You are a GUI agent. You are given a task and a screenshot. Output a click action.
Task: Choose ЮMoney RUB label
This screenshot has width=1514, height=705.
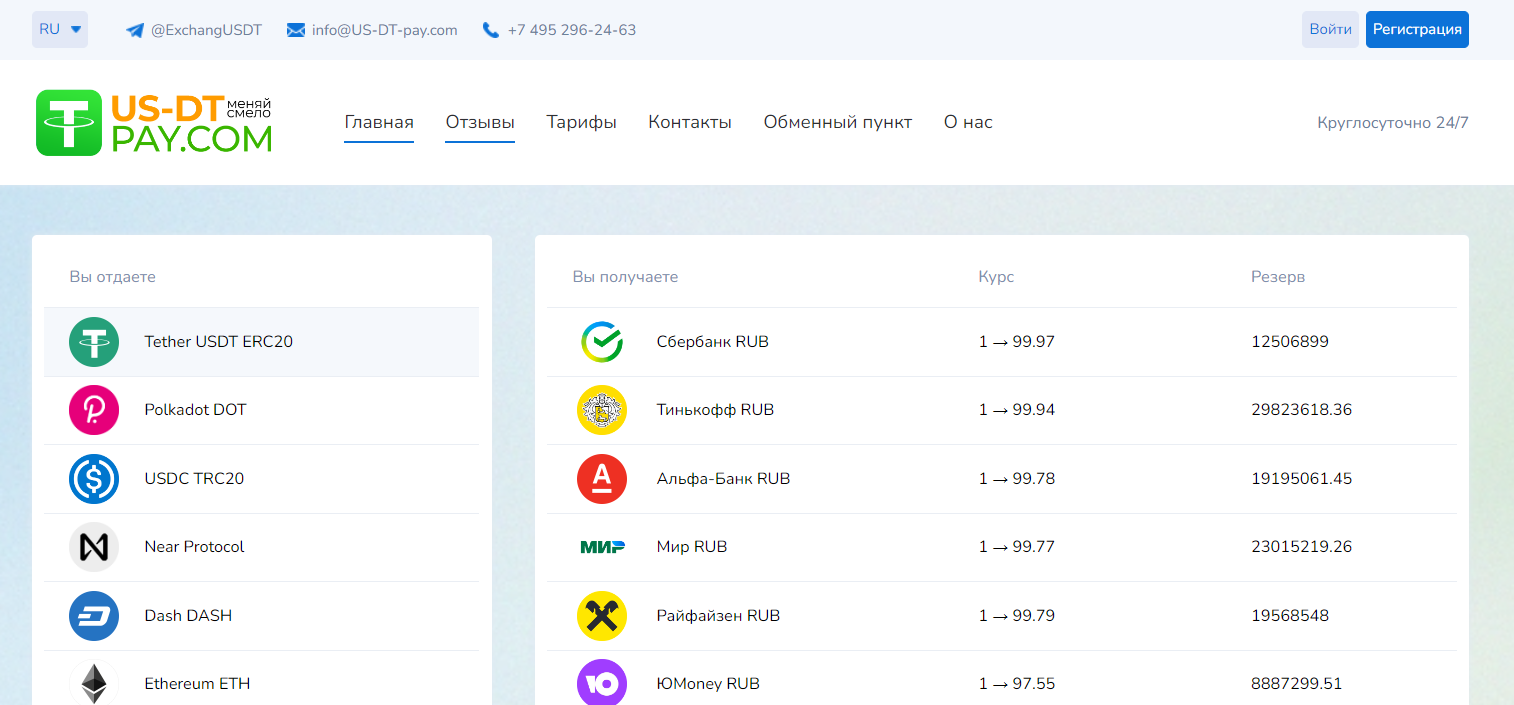[x=708, y=684]
